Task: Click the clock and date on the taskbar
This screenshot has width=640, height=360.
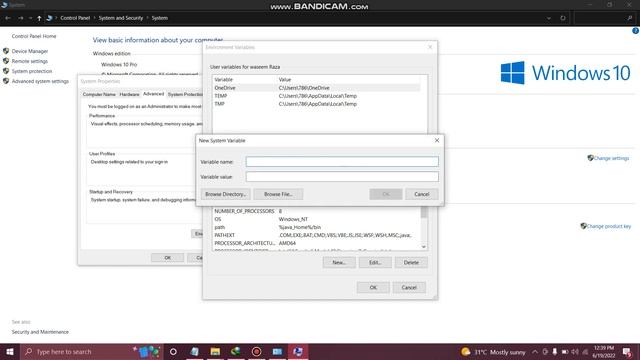Action: point(604,352)
